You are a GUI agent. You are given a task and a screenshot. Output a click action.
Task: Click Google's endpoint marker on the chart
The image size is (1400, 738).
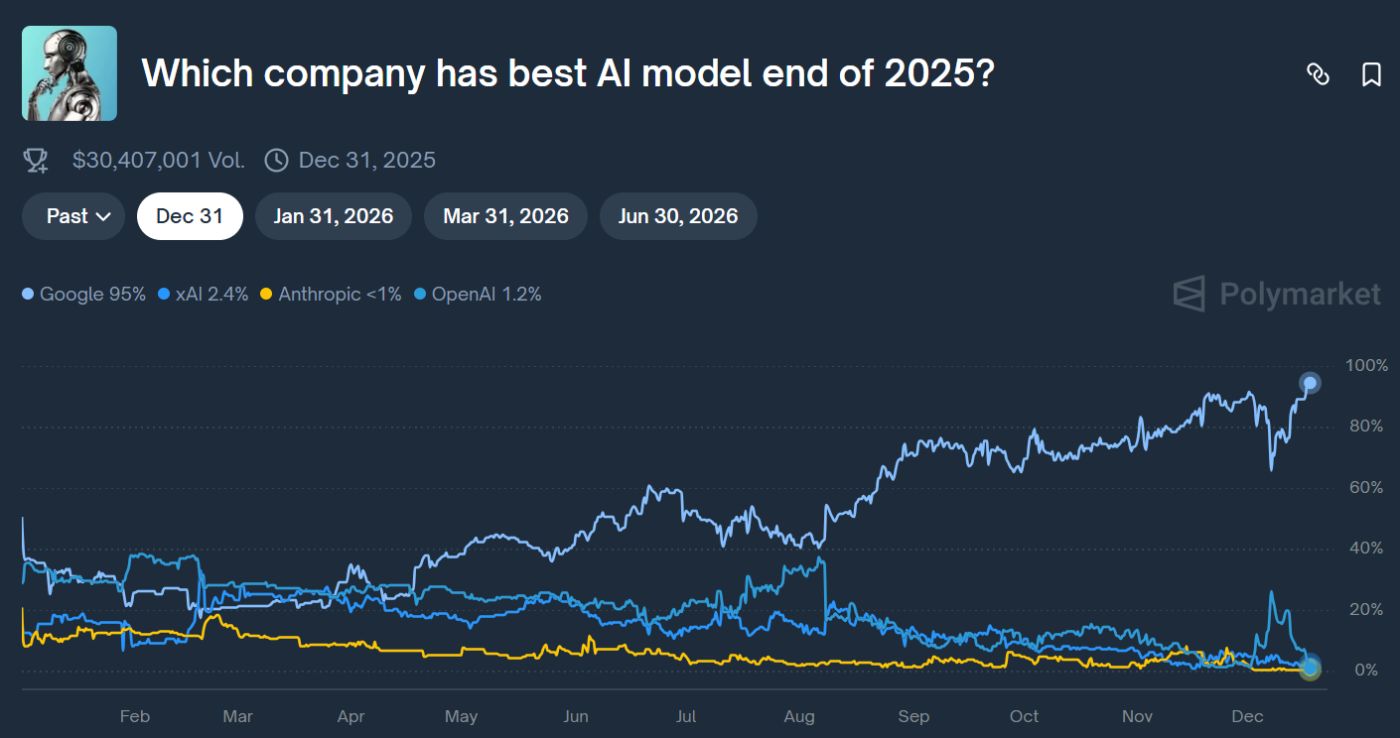[x=1308, y=382]
